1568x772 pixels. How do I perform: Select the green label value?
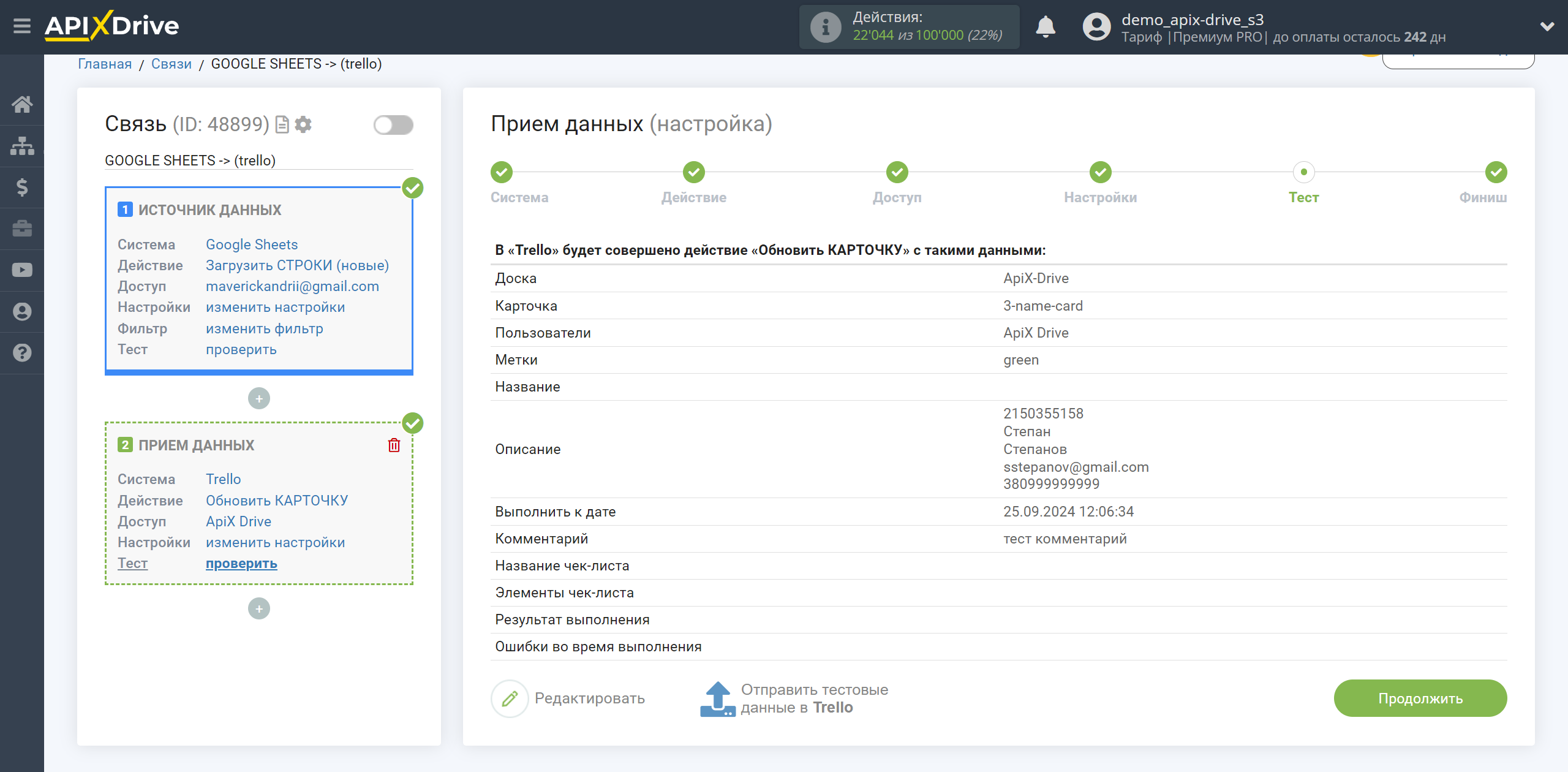(1021, 360)
